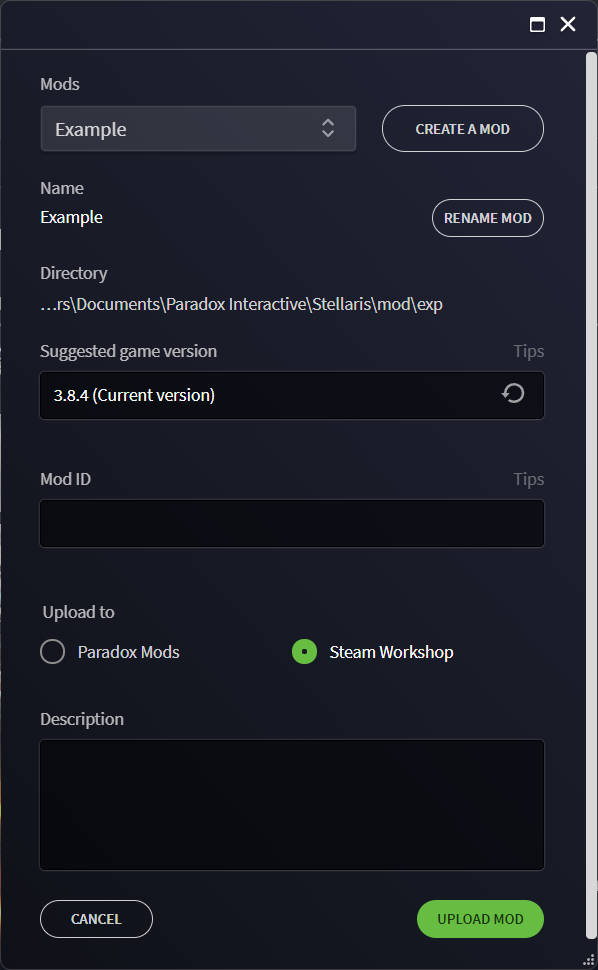
Task: Click the Cancel button
Action: 96,919
